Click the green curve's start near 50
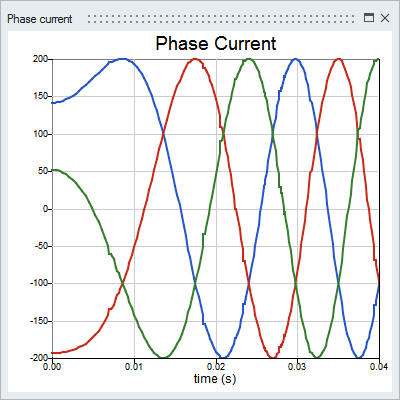The image size is (400, 400). [54, 170]
